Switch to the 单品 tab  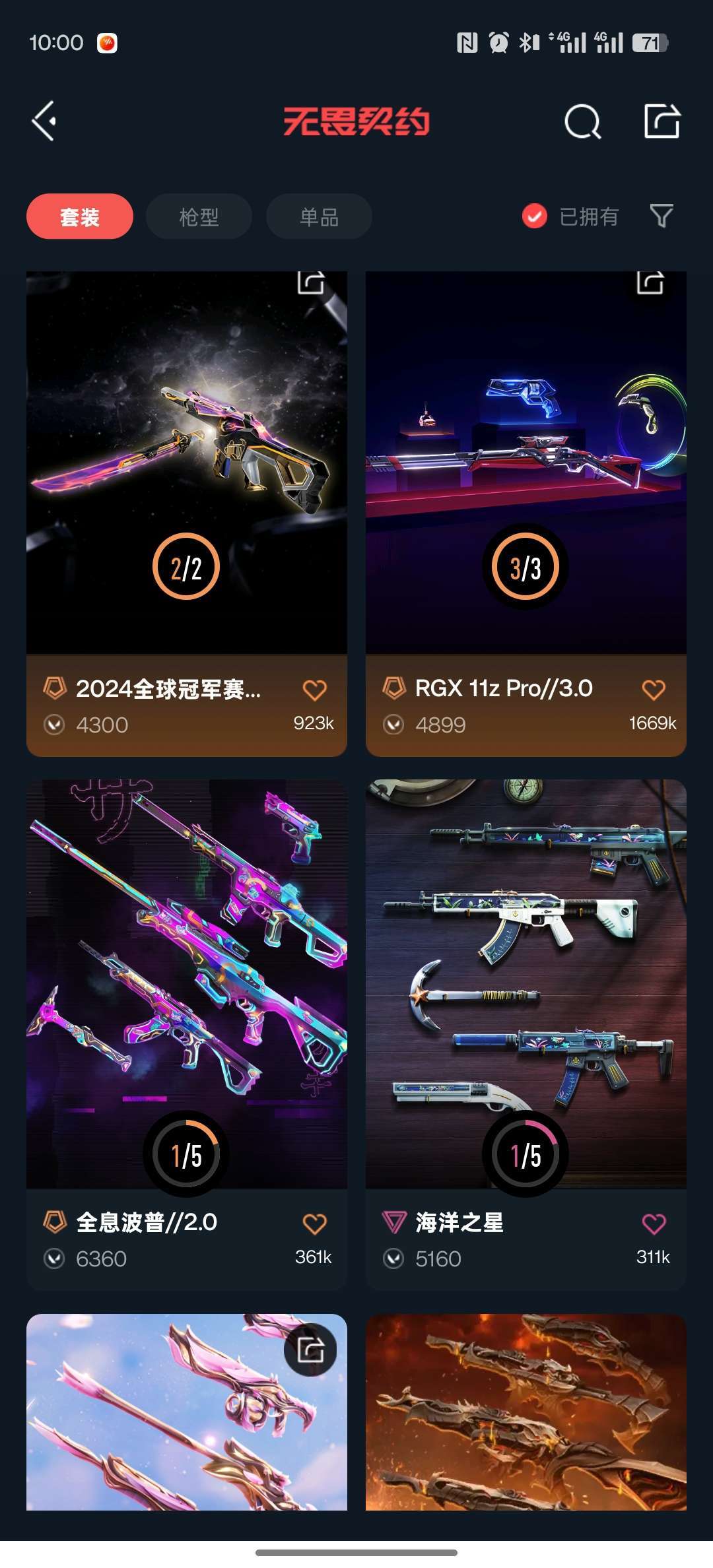319,216
